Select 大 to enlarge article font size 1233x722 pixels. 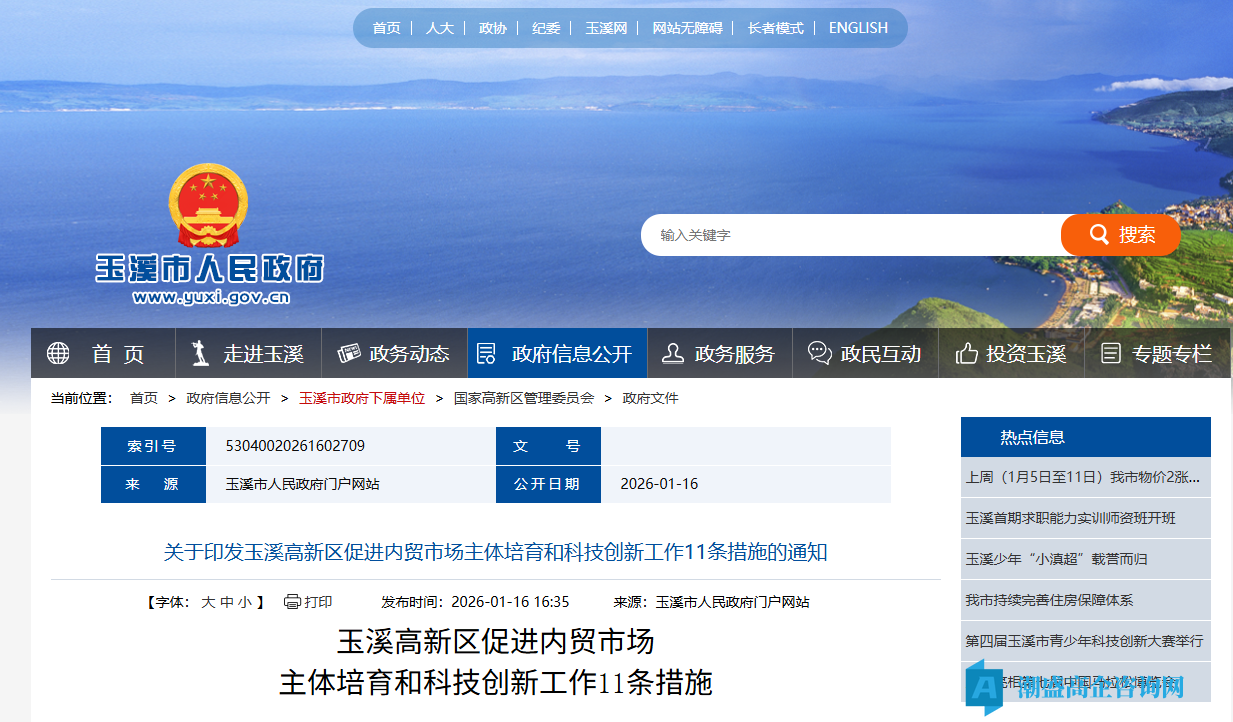[206, 601]
